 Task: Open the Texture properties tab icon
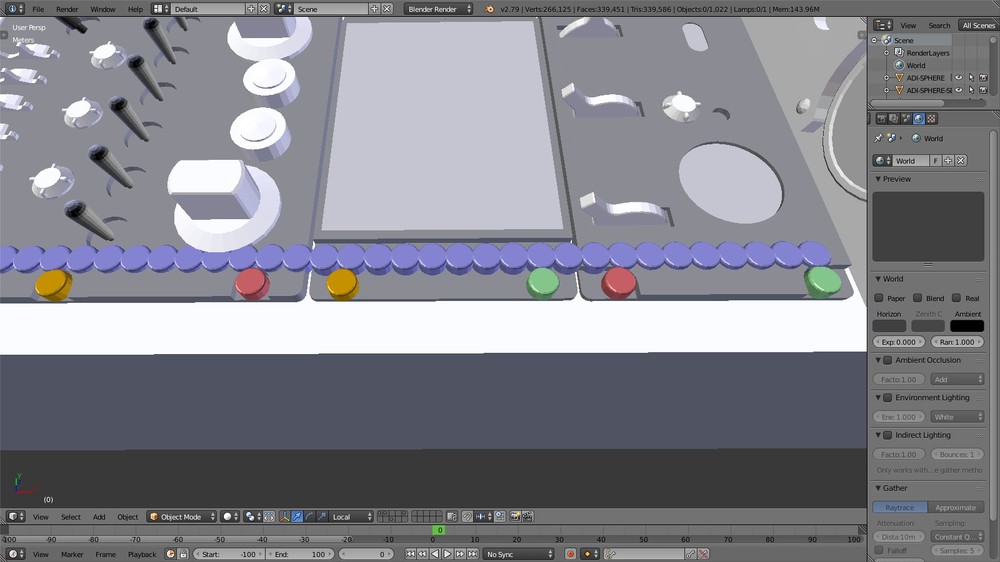click(931, 119)
